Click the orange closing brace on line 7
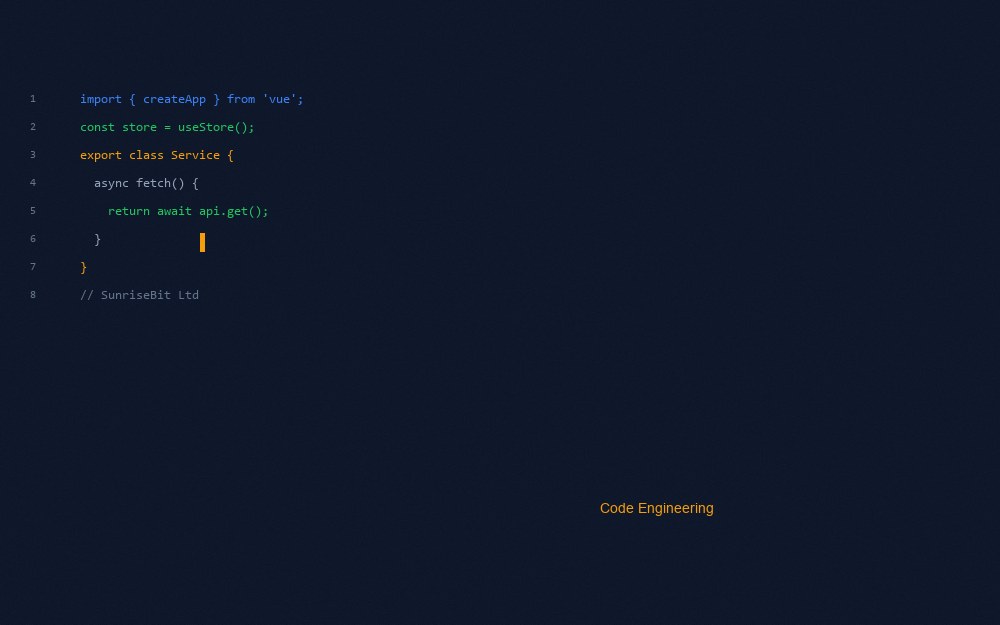The image size is (1000, 625). [x=84, y=268]
